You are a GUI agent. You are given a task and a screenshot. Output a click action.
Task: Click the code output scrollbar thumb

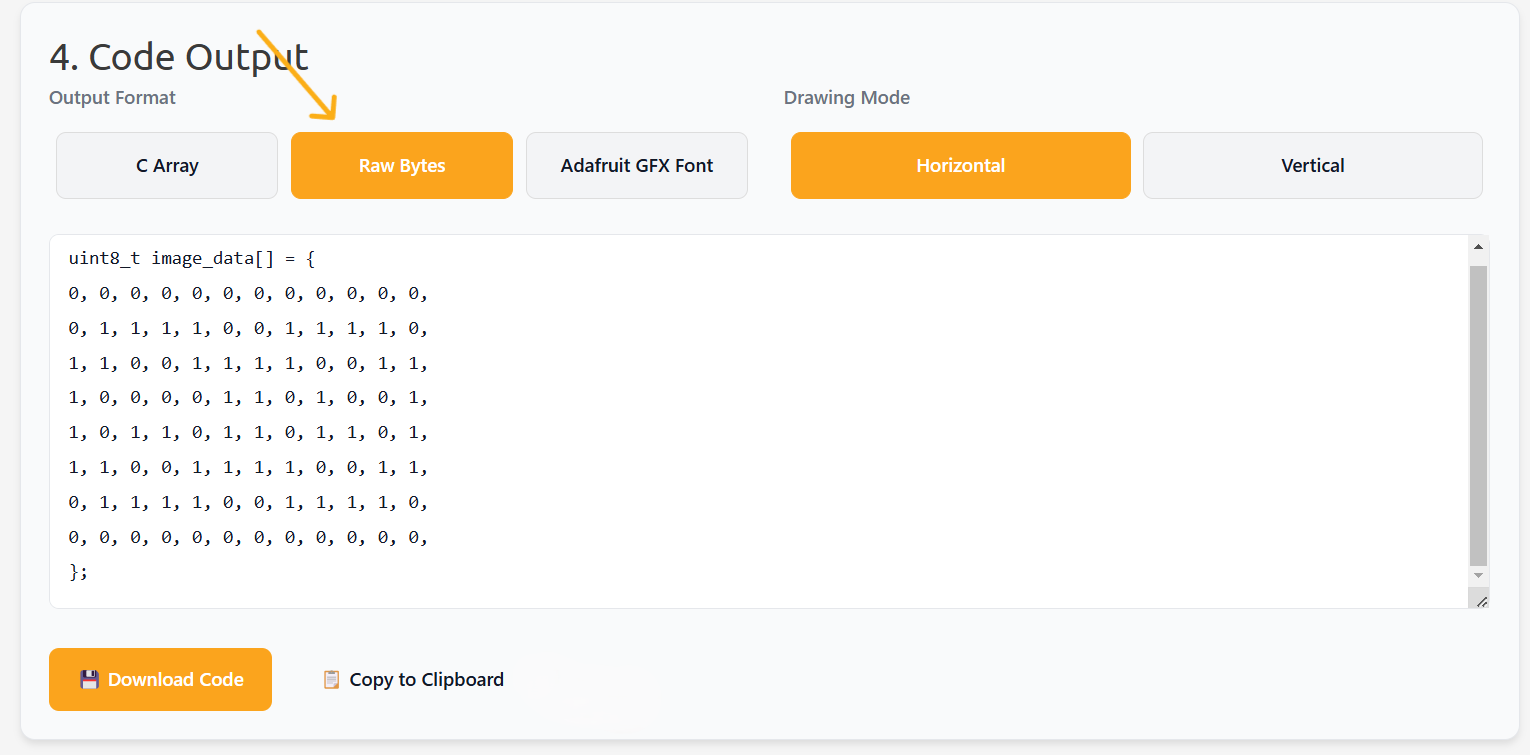click(1478, 415)
